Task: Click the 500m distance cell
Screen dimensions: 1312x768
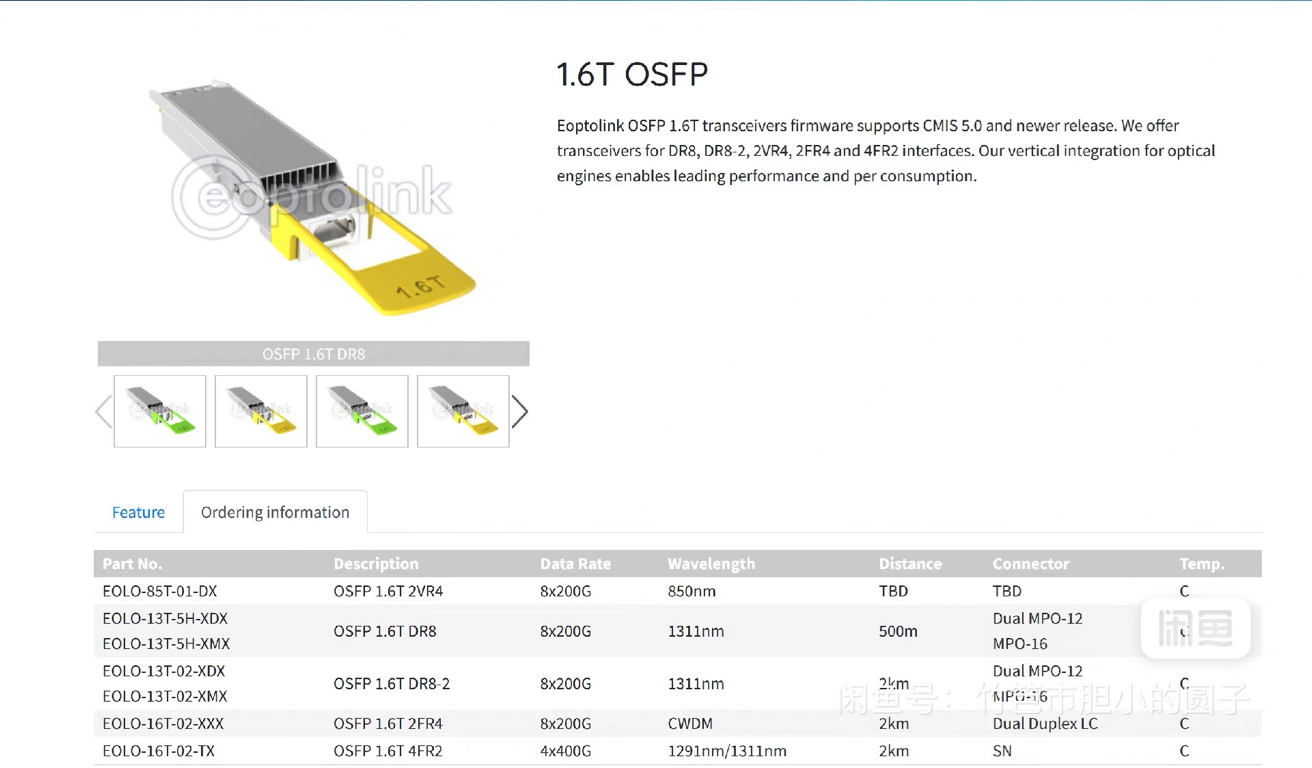Action: pyautogui.click(x=898, y=631)
